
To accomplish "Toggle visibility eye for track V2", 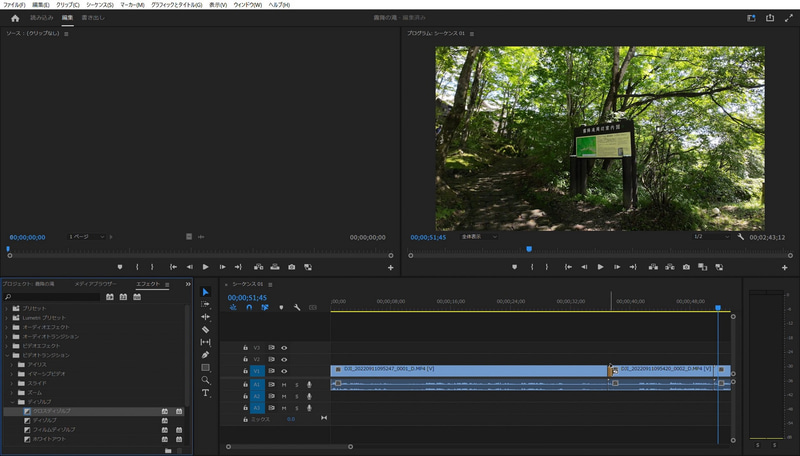I will 284,359.
